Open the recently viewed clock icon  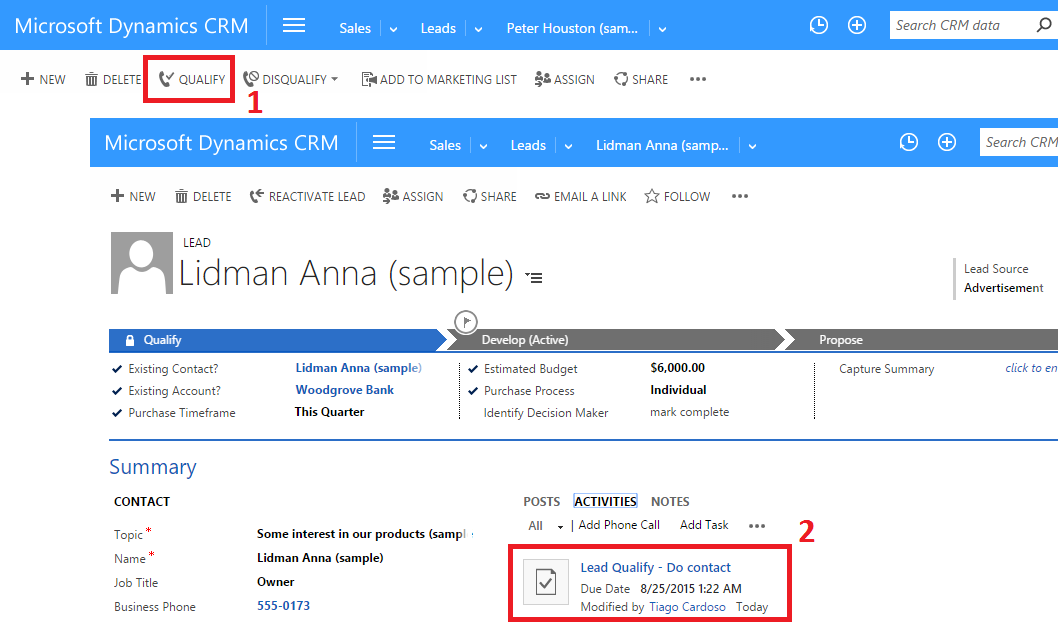point(818,25)
